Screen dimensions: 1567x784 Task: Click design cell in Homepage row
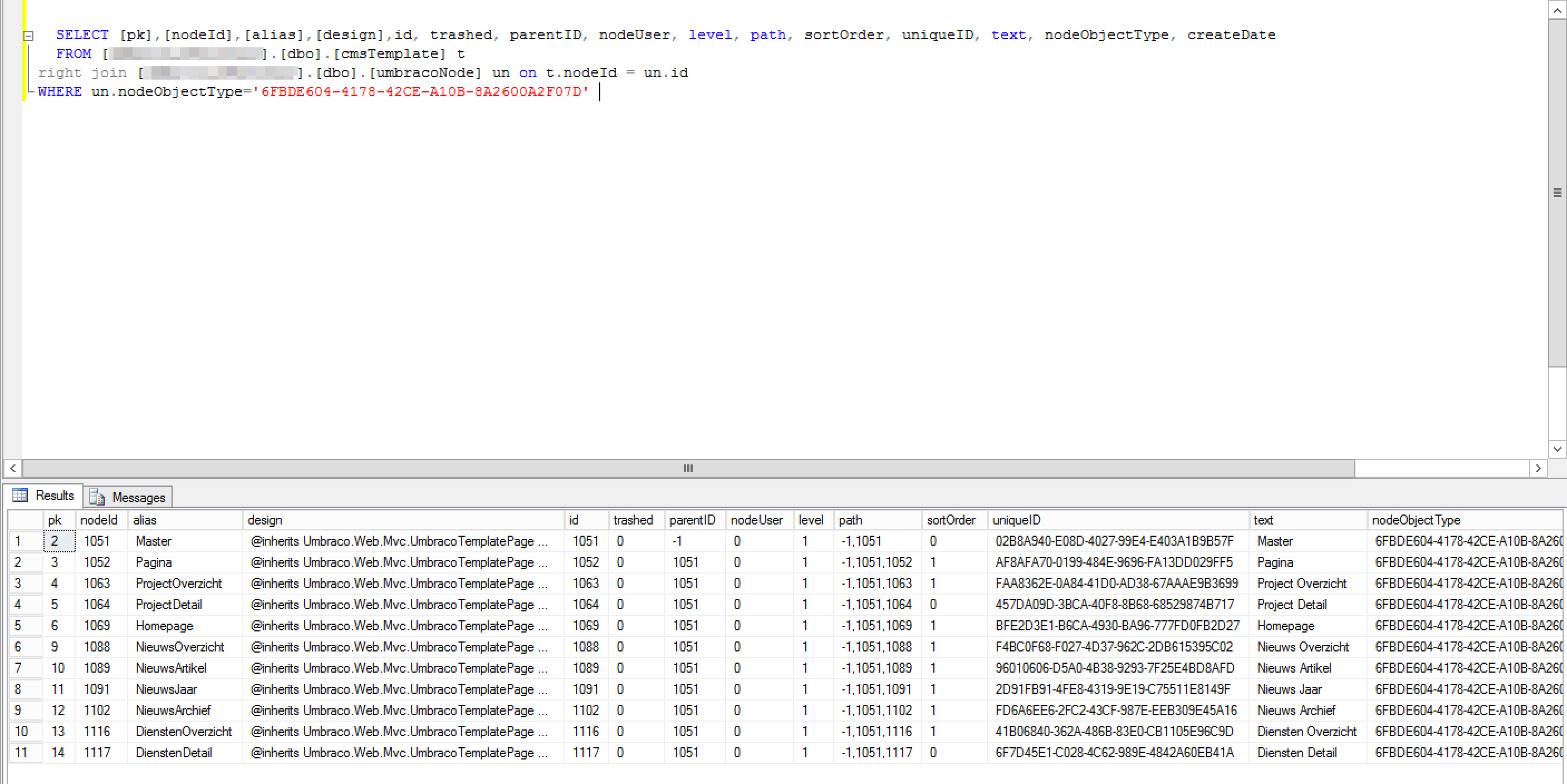pos(403,626)
